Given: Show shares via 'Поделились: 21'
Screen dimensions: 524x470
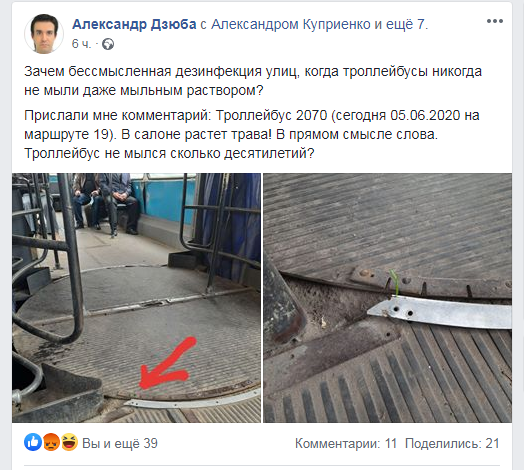Looking at the screenshot, I should [452, 443].
